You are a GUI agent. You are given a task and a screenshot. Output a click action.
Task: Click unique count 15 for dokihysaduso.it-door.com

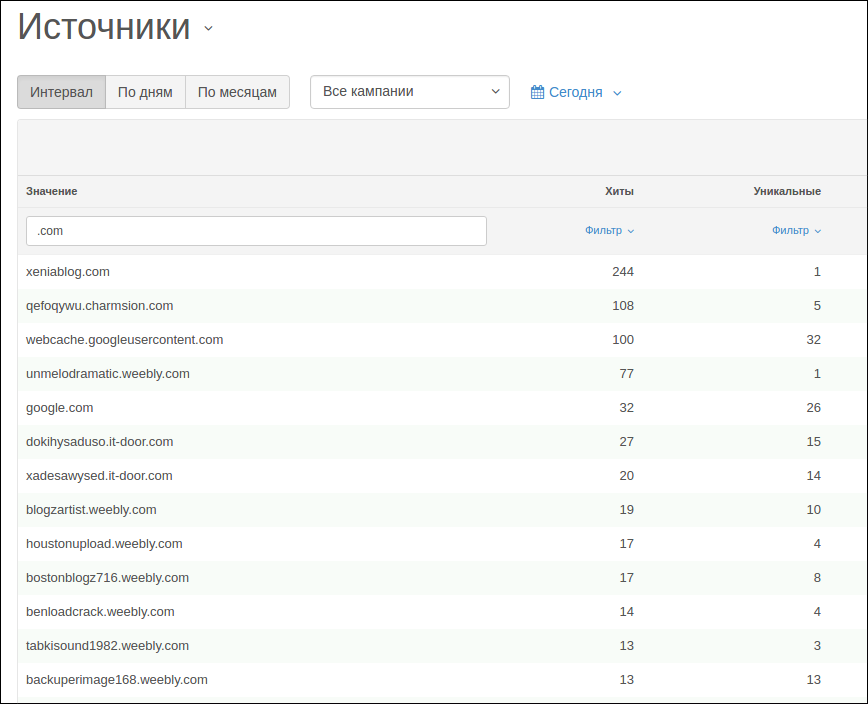[x=813, y=442]
